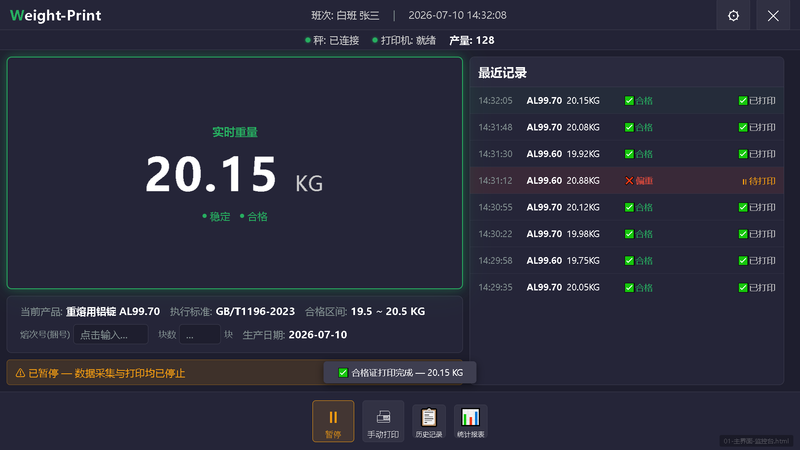The height and width of the screenshot is (450, 800).
Task: Open the history records (历史记录) icon
Action: pyautogui.click(x=429, y=421)
